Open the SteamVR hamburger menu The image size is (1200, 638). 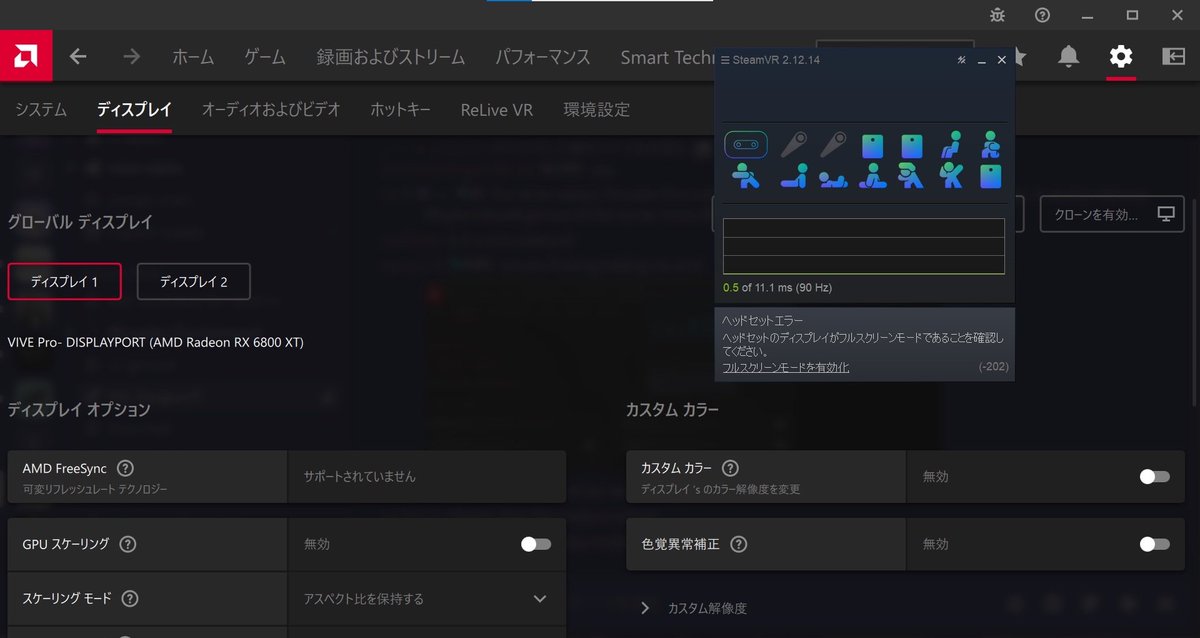725,60
